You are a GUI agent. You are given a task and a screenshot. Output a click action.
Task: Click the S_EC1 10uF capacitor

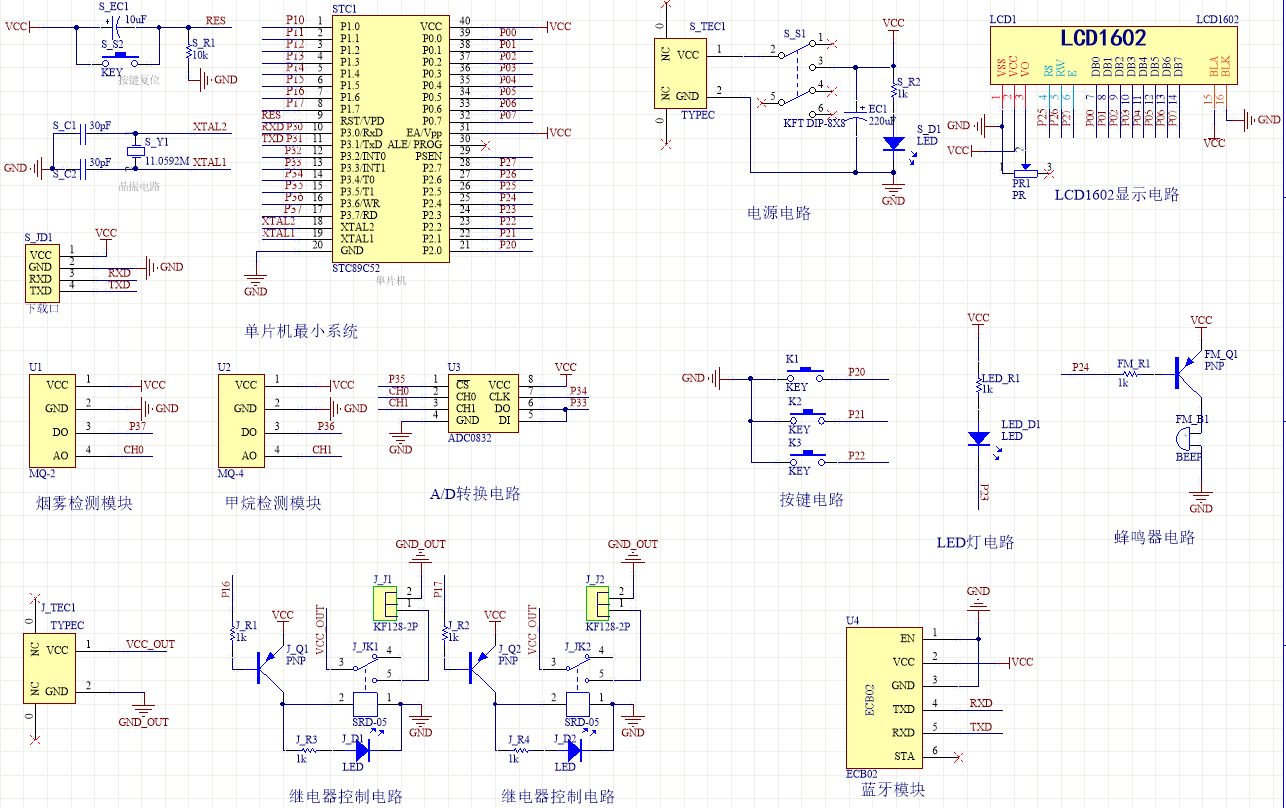tap(114, 27)
